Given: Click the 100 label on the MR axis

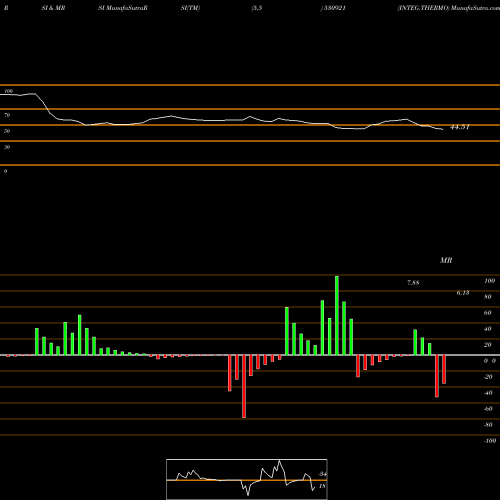Looking at the screenshot, I should (489, 281).
